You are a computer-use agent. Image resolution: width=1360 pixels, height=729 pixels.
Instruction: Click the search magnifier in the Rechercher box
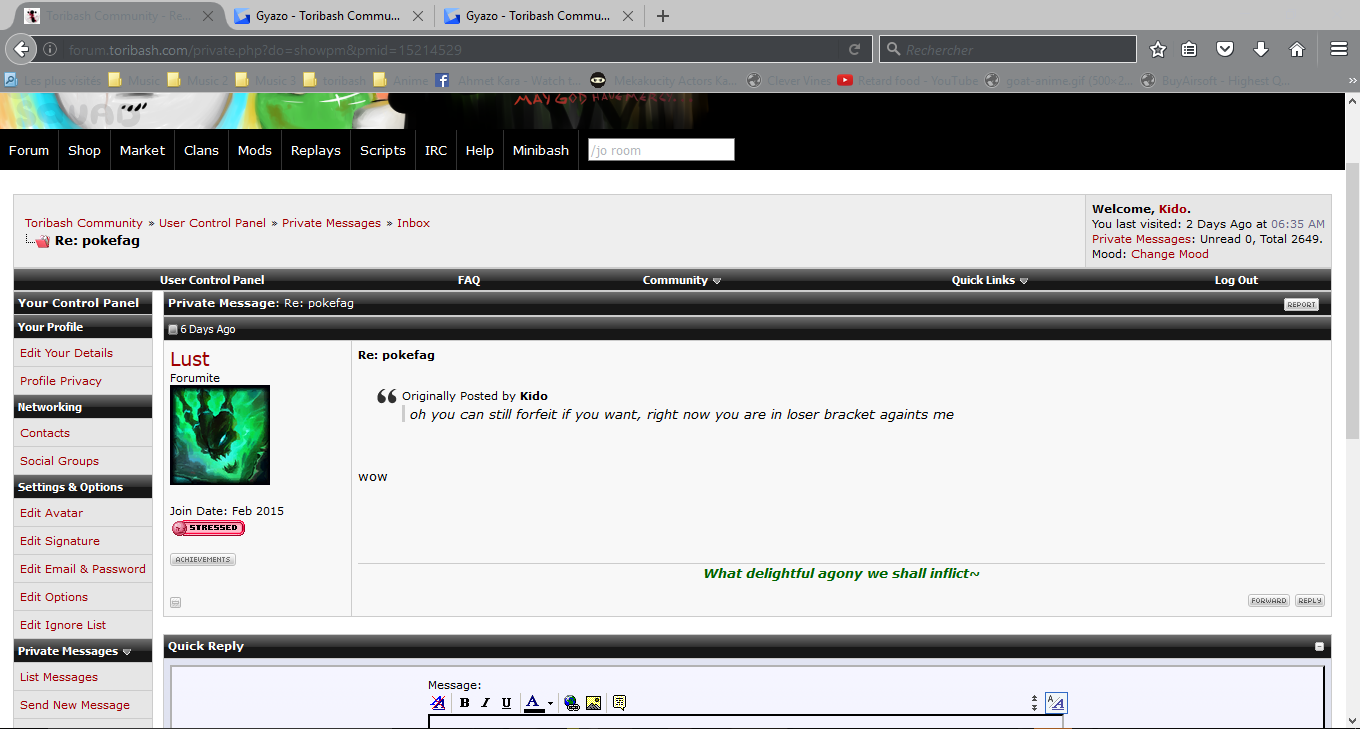coord(893,49)
